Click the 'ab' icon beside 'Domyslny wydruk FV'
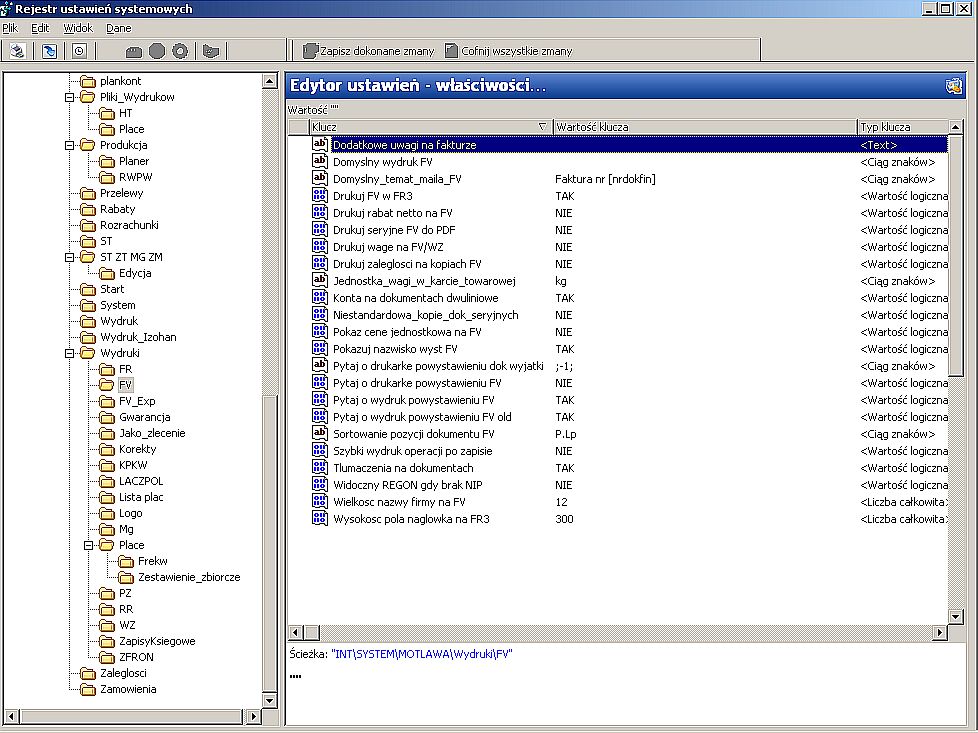 (x=319, y=161)
